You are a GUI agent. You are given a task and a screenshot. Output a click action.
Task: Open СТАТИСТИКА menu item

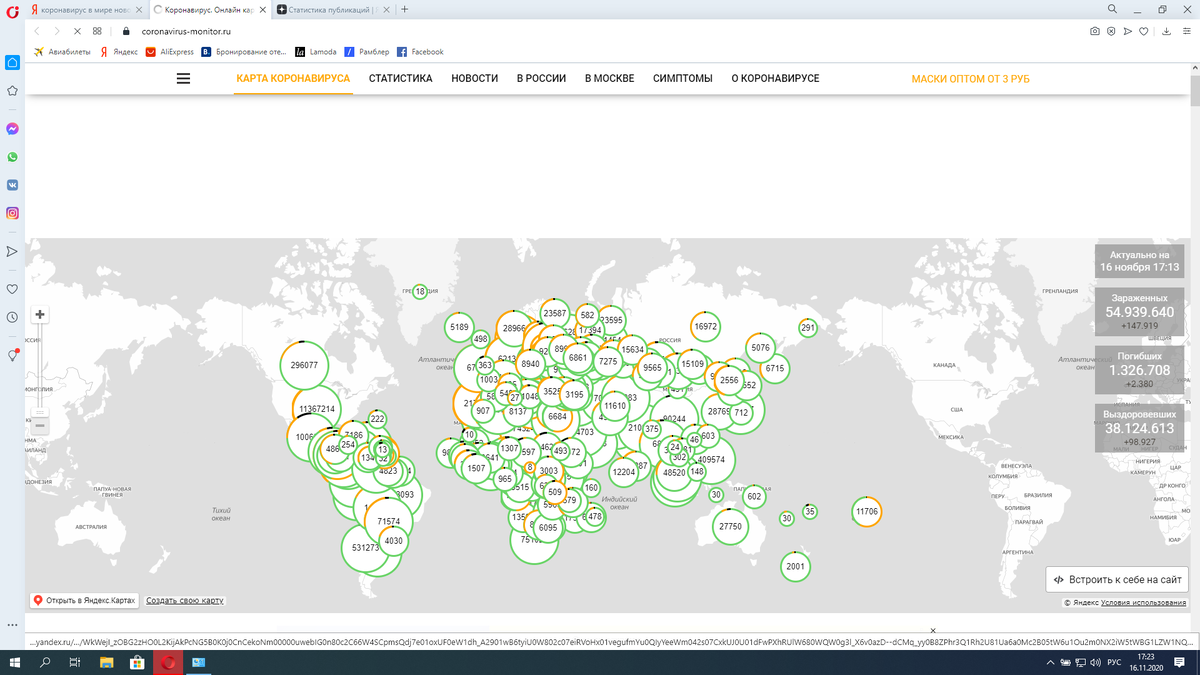point(400,78)
